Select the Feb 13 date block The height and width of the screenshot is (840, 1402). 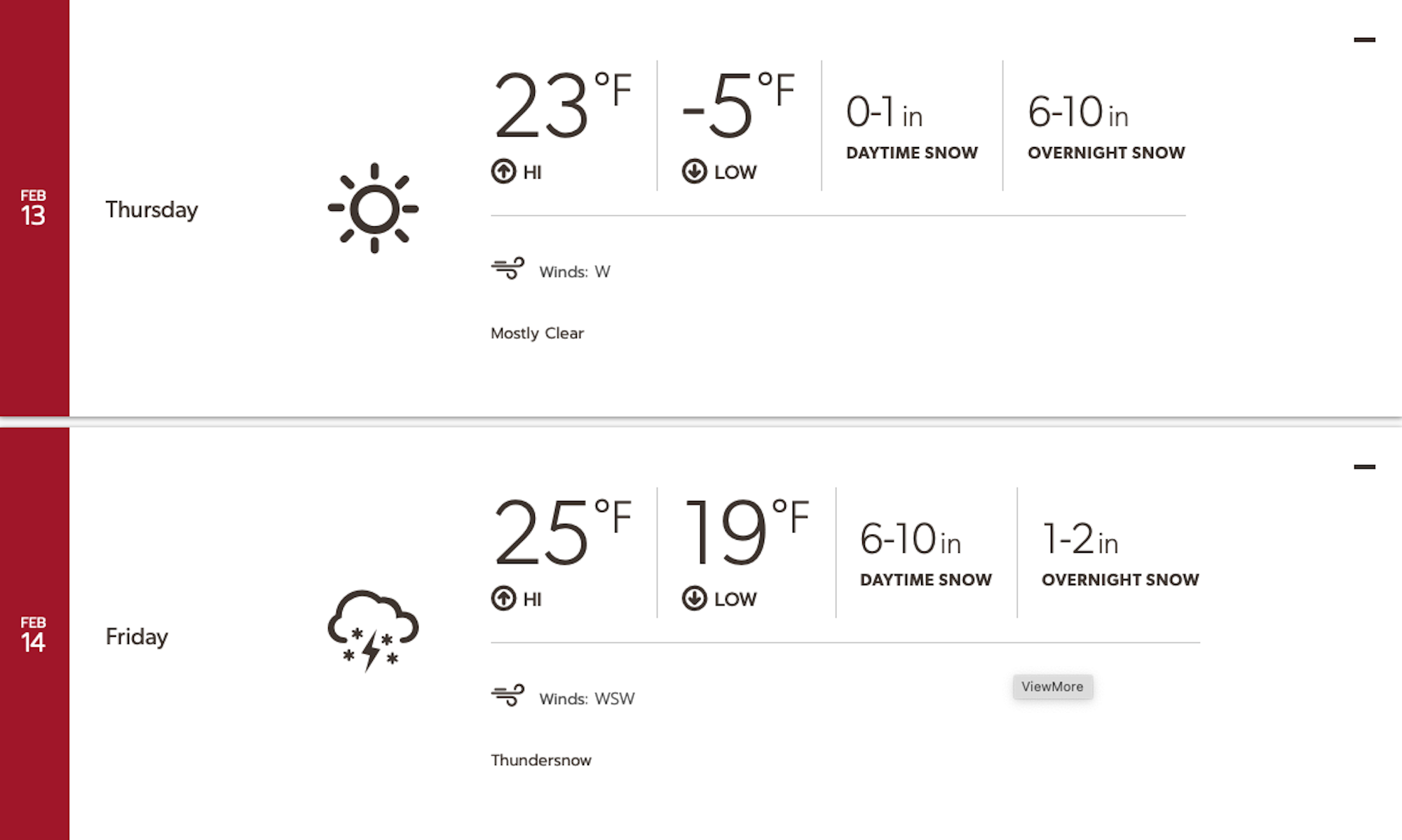point(34,208)
